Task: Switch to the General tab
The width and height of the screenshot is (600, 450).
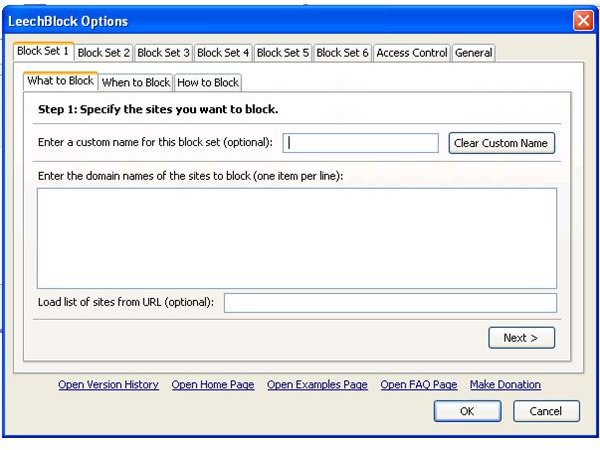Action: click(x=474, y=53)
